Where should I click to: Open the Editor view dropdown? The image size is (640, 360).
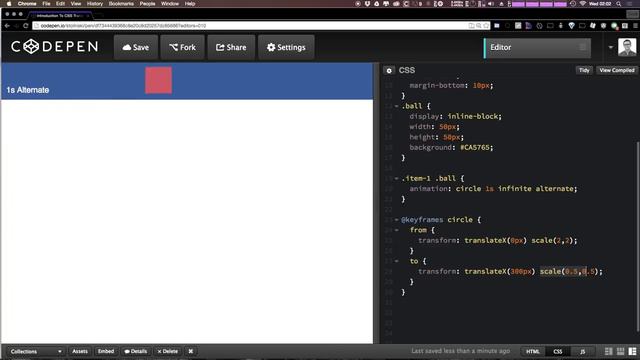point(537,48)
